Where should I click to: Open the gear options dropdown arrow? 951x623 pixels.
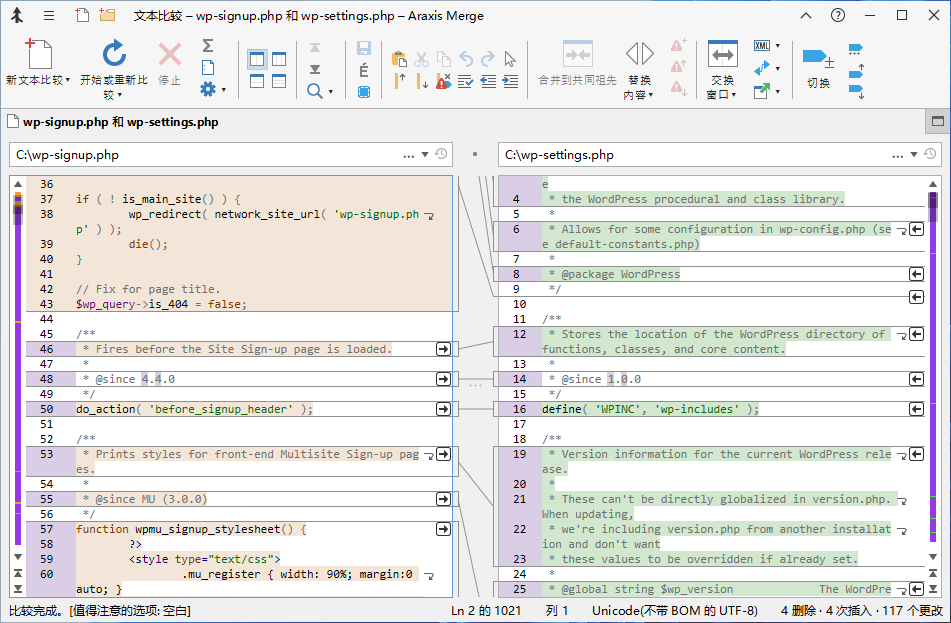tap(224, 90)
